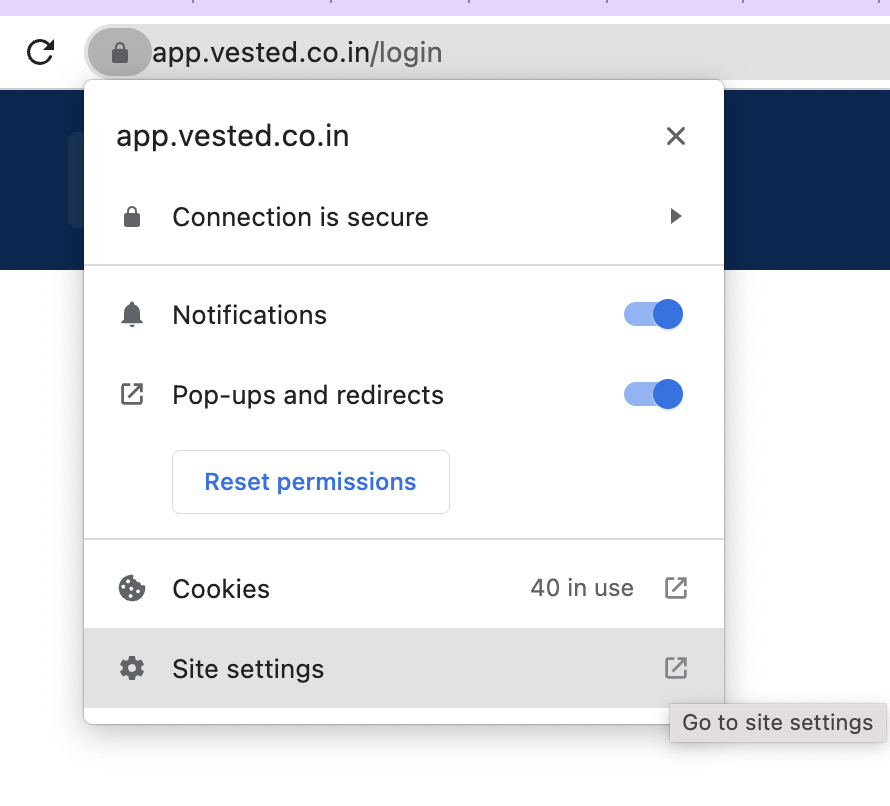Image resolution: width=890 pixels, height=806 pixels.
Task: Click the URL text in the address bar
Action: tap(297, 52)
